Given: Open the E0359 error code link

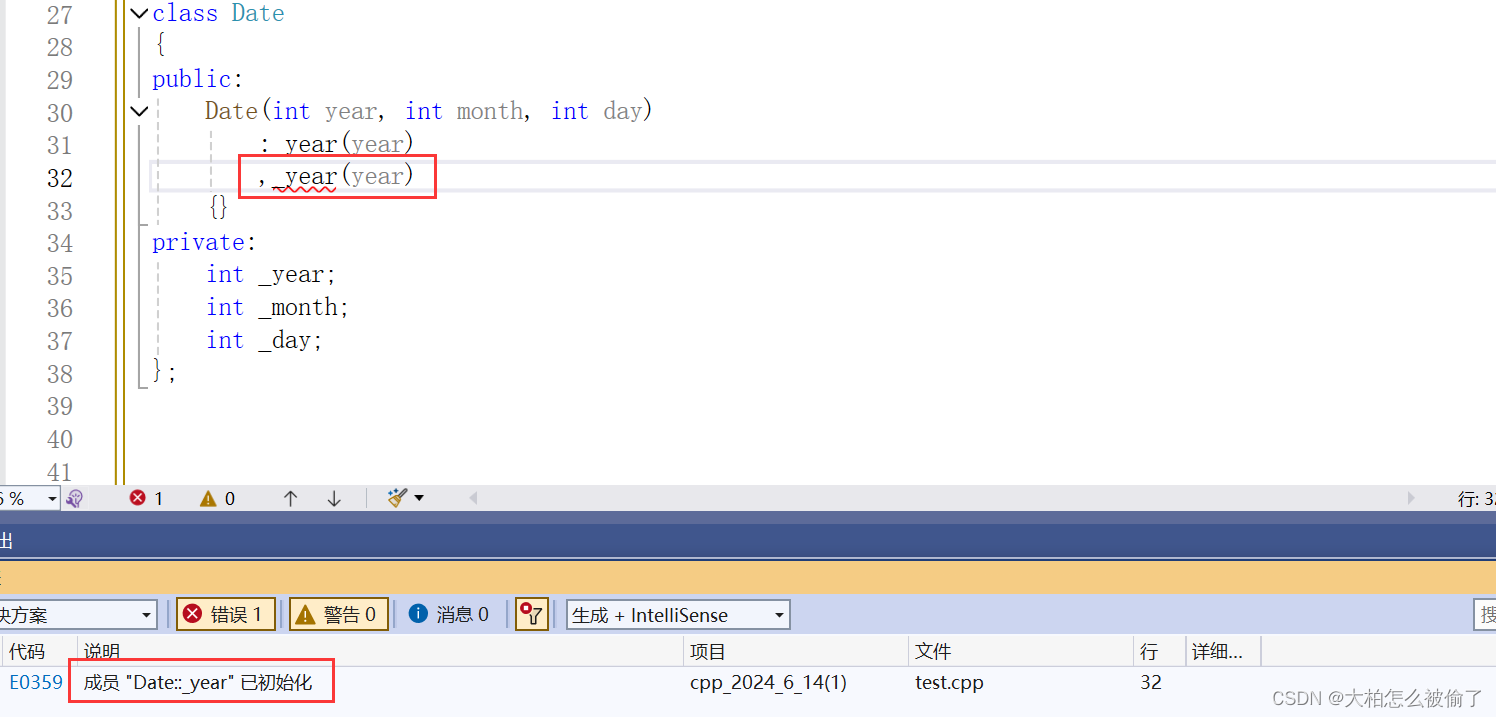Looking at the screenshot, I should pos(36,683).
